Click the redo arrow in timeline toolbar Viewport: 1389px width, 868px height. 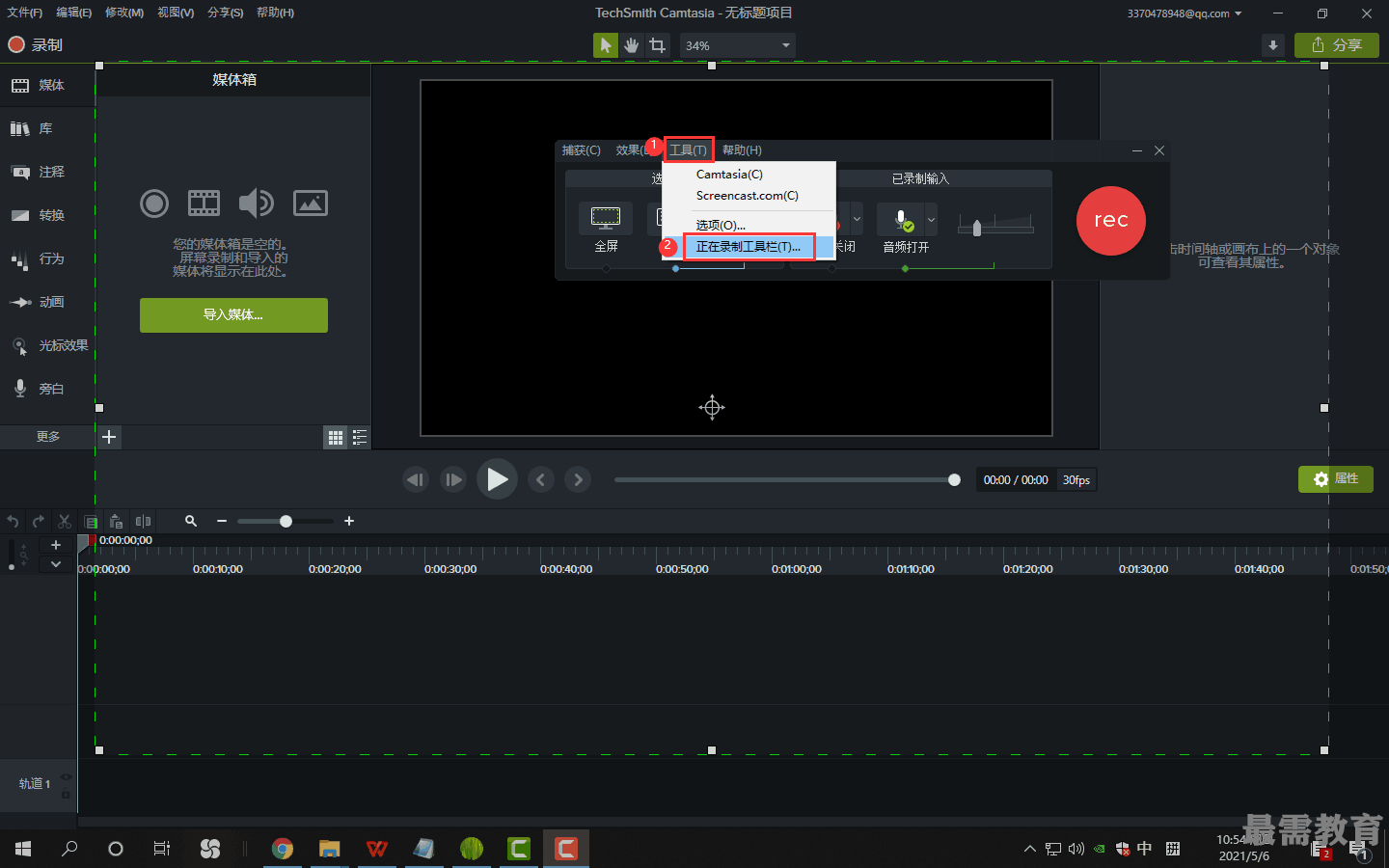pos(39,521)
